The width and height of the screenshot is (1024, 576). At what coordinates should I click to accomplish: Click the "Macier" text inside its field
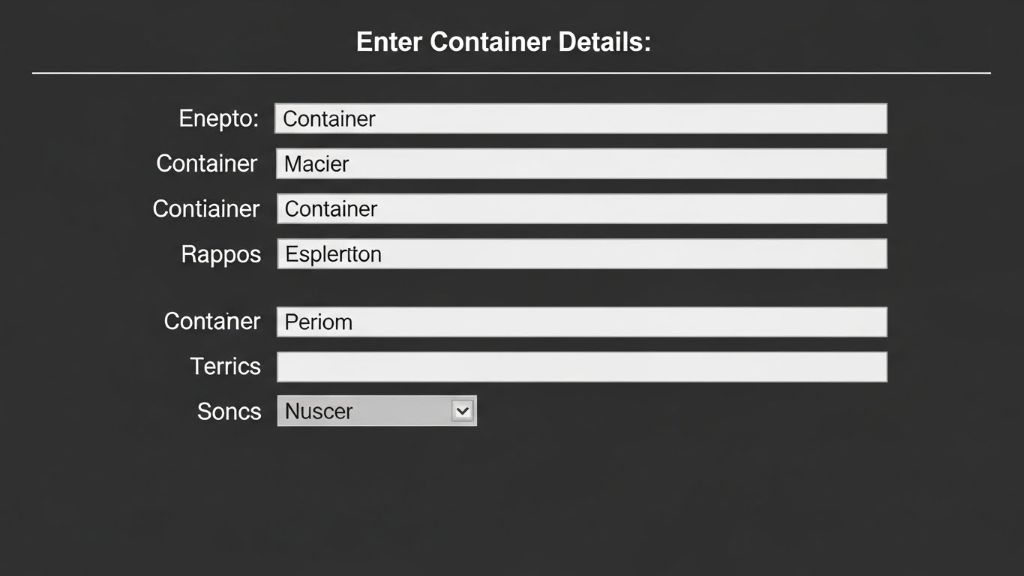pyautogui.click(x=316, y=164)
